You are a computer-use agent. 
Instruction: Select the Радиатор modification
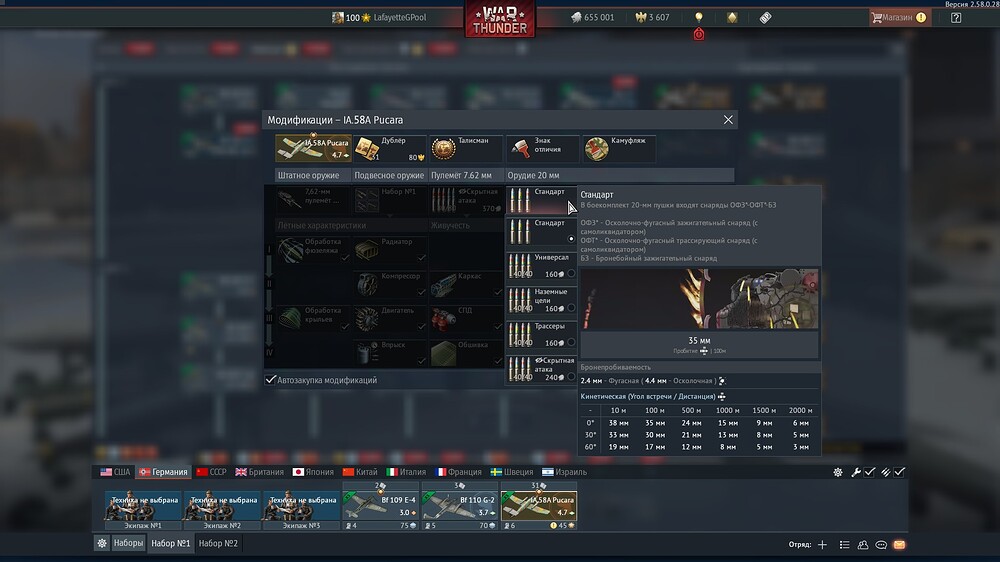pos(390,250)
